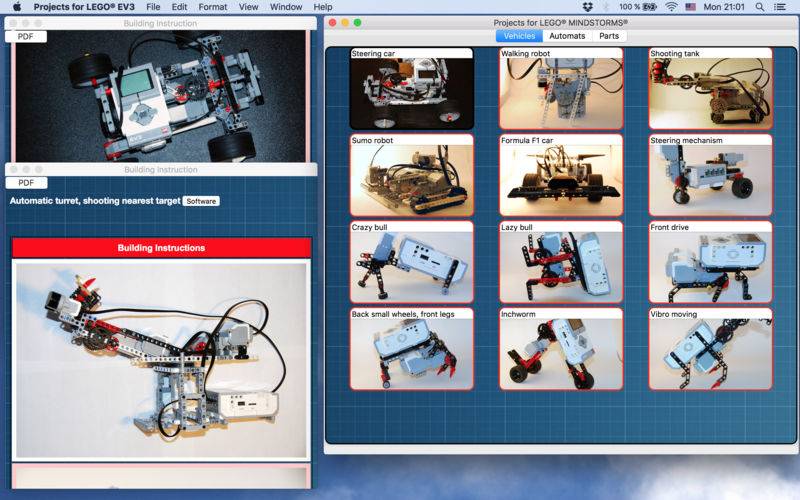Viewport: 800px width, 500px height.
Task: Switch to the Vehicles tab
Action: [519, 36]
